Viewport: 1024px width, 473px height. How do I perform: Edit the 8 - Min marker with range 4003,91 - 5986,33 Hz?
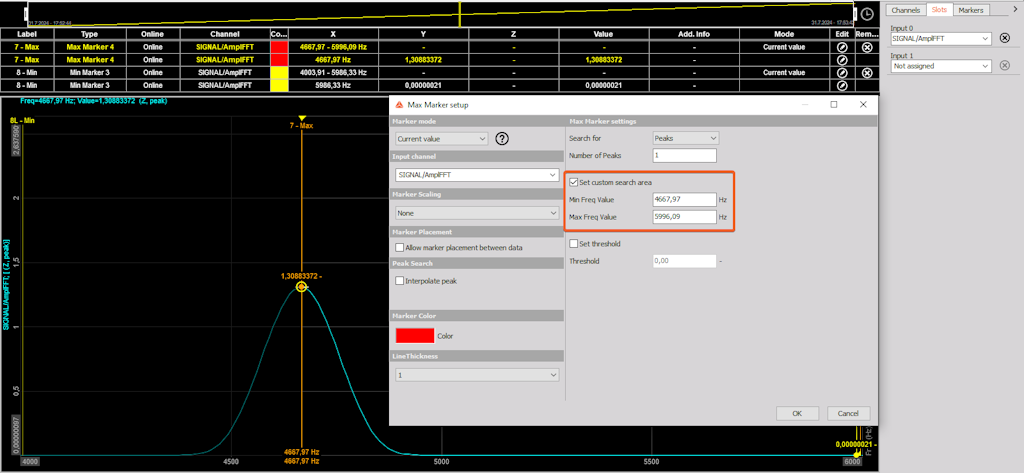pos(842,73)
